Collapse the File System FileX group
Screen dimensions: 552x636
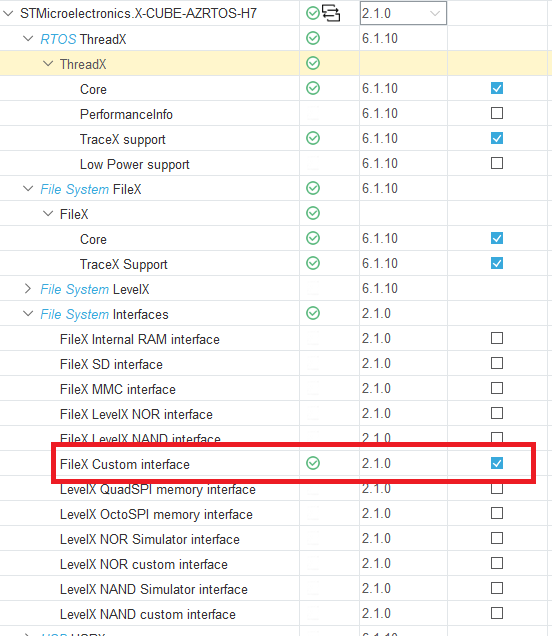28,189
